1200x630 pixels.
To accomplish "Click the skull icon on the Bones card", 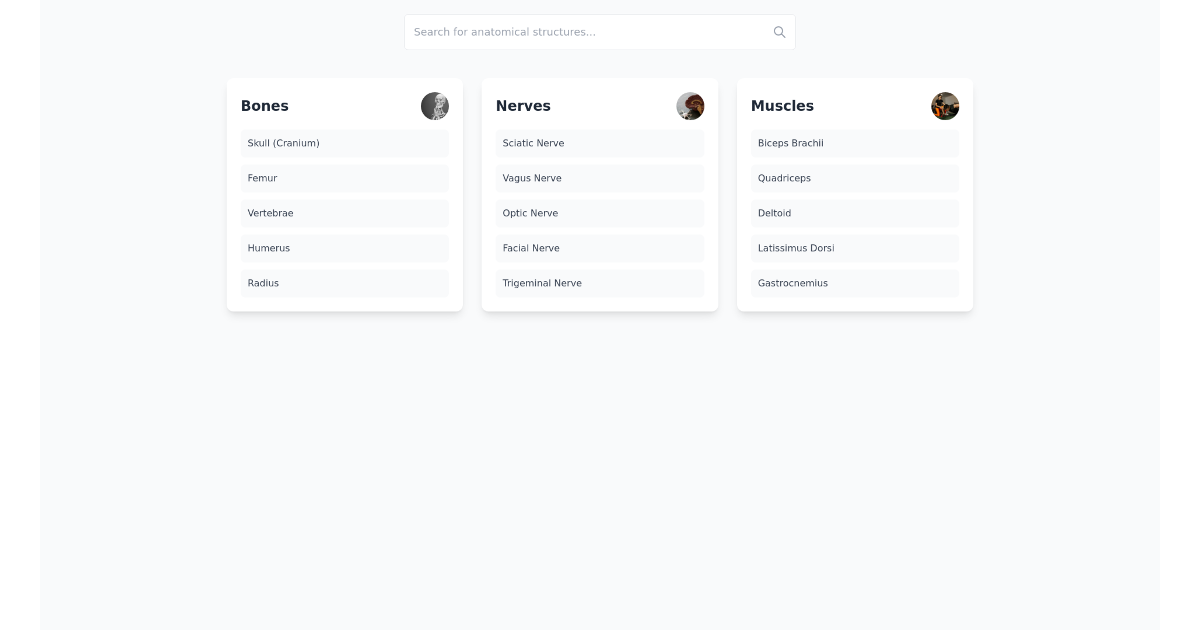I will click(x=435, y=106).
